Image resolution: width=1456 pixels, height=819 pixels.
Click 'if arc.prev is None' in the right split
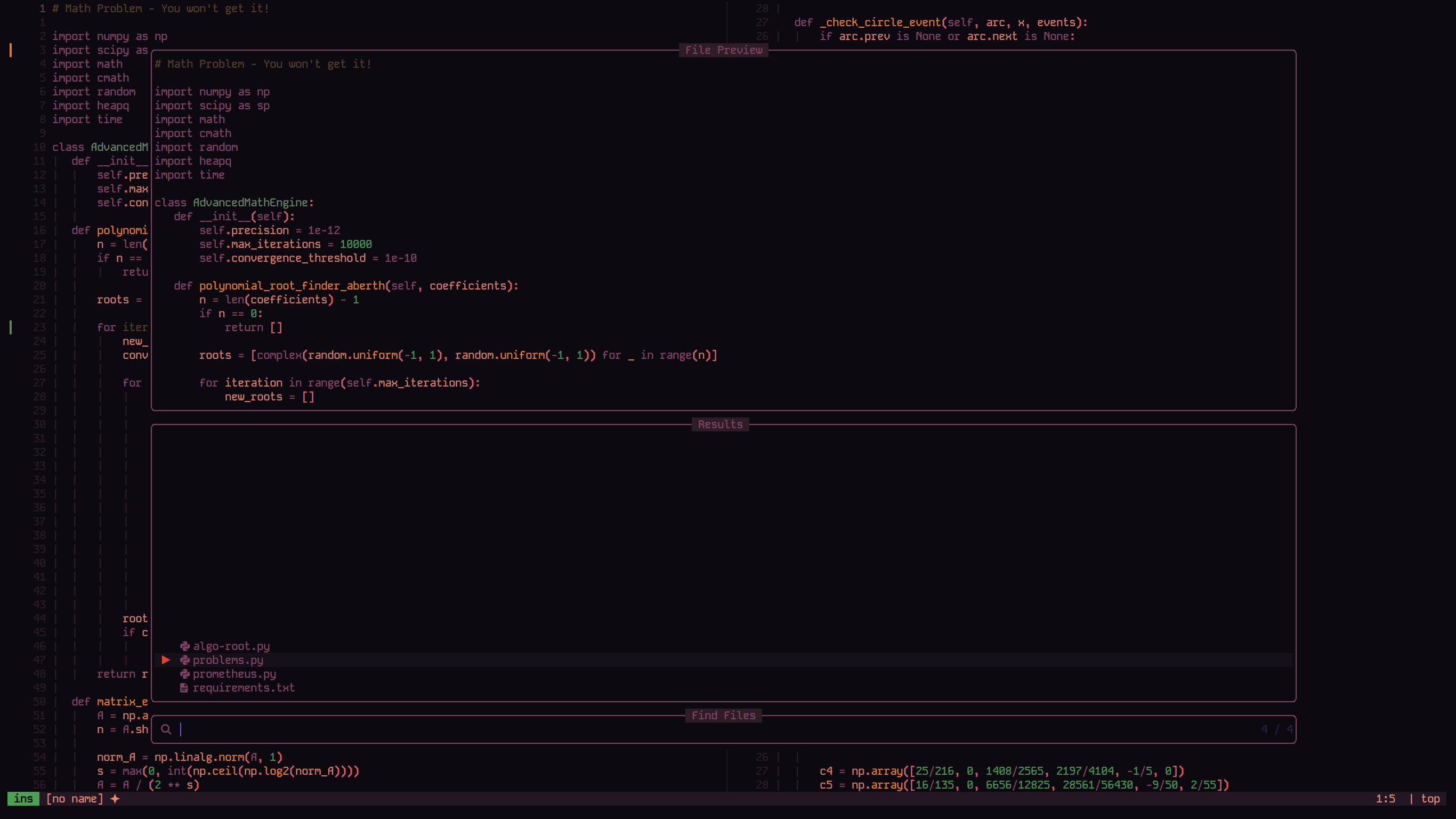coord(880,36)
